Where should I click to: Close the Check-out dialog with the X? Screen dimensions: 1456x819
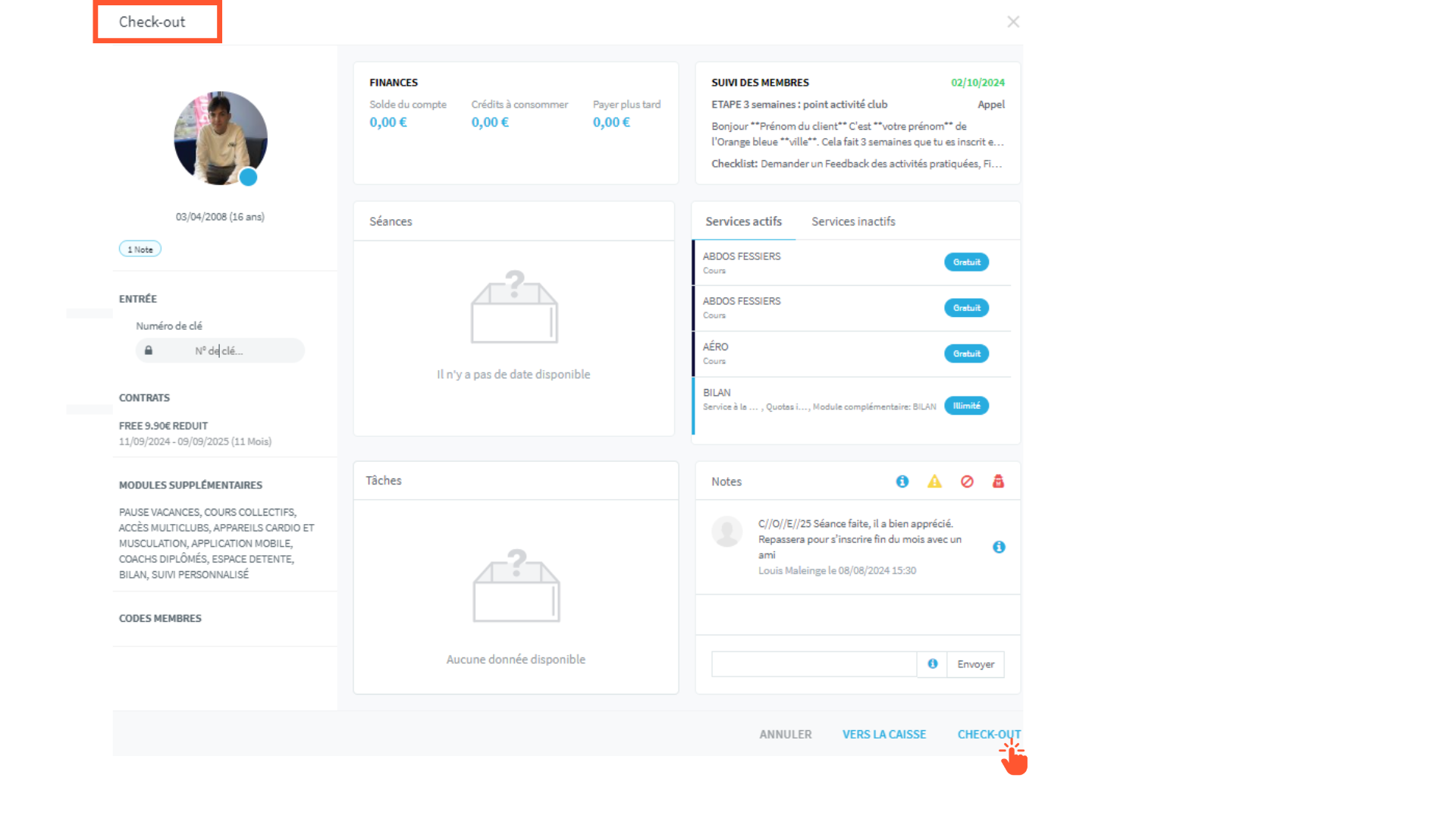point(1013,22)
